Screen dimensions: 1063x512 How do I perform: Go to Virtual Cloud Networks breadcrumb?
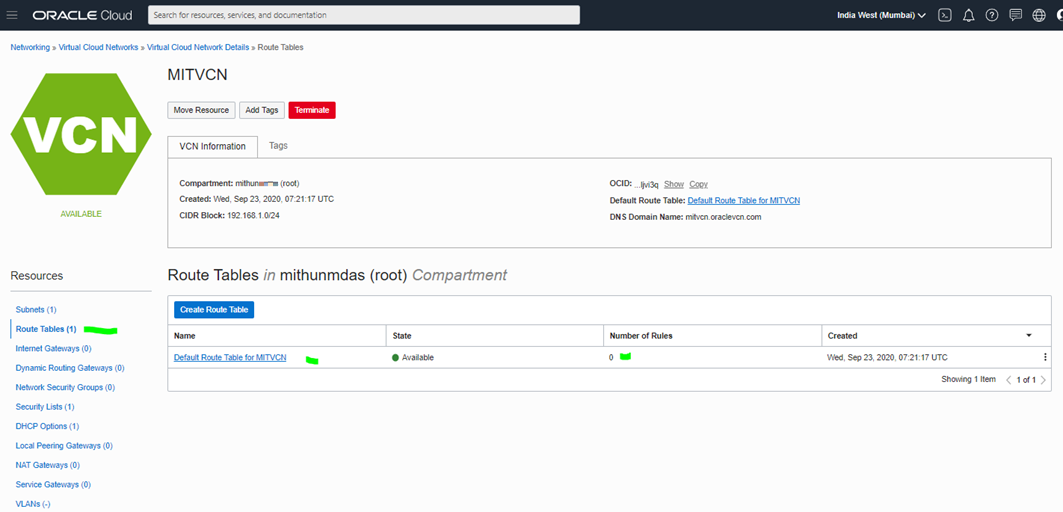point(98,47)
